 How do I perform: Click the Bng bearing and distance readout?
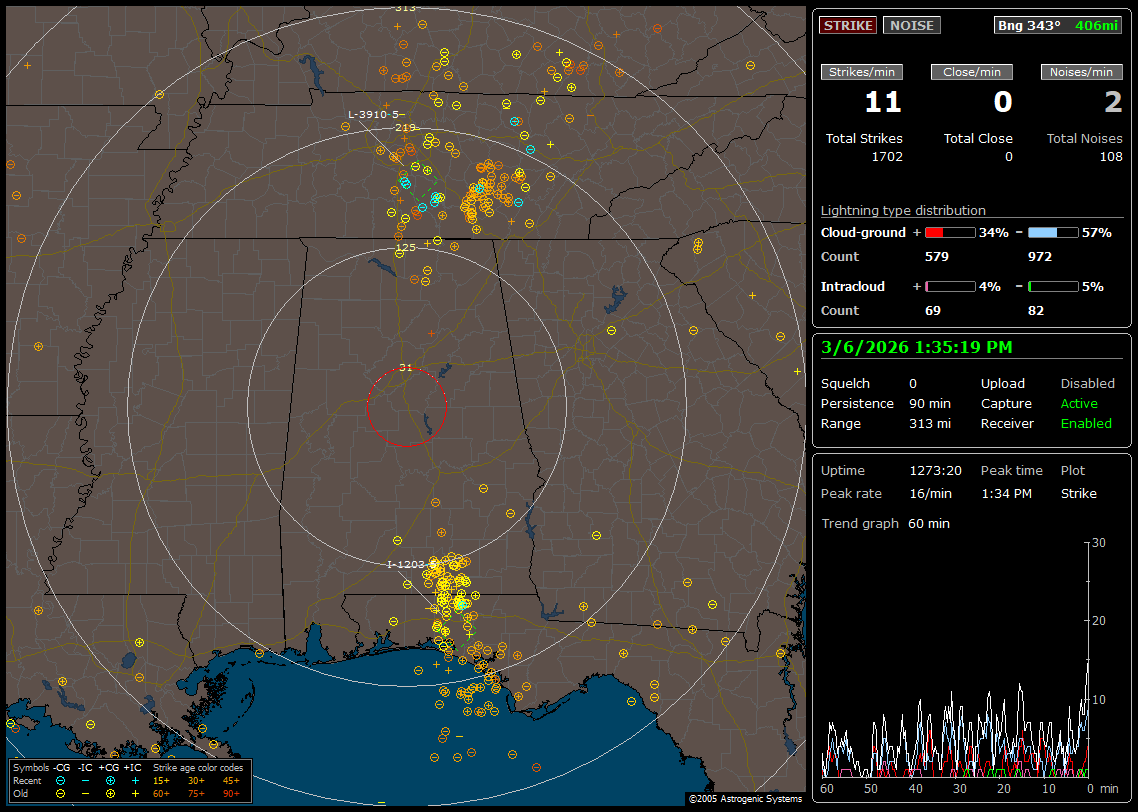pos(1057,25)
